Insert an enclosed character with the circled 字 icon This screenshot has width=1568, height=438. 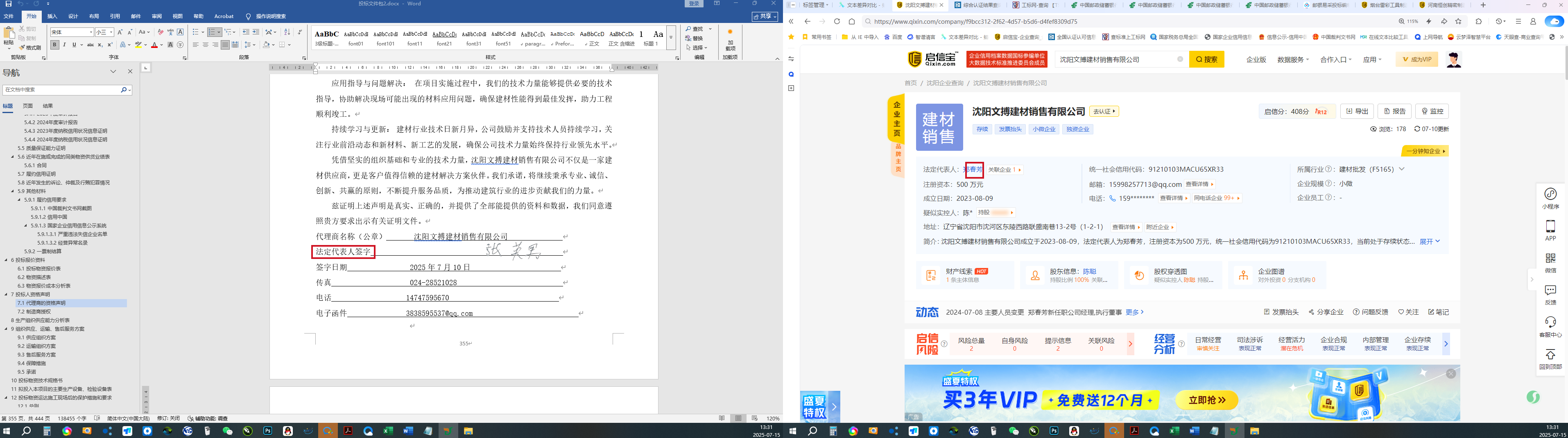click(x=180, y=45)
